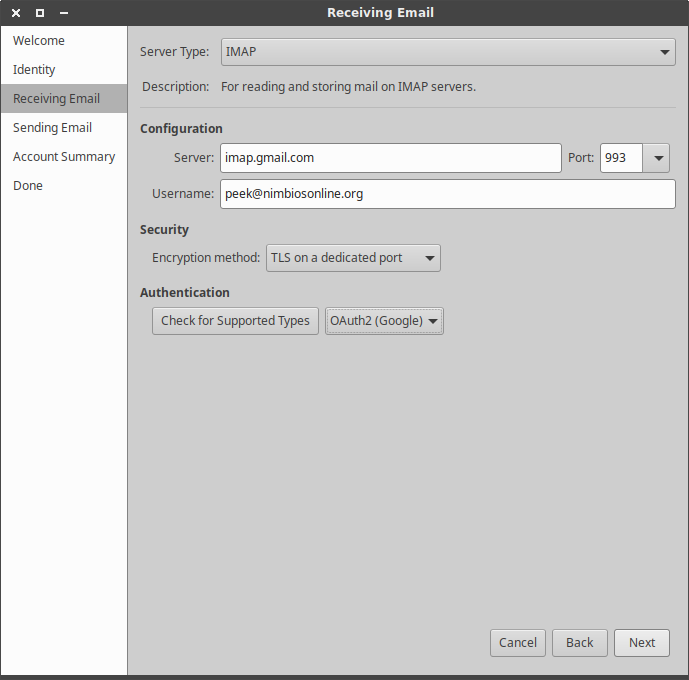Minimize the Receiving Email window
This screenshot has width=689, height=680.
pos(64,13)
